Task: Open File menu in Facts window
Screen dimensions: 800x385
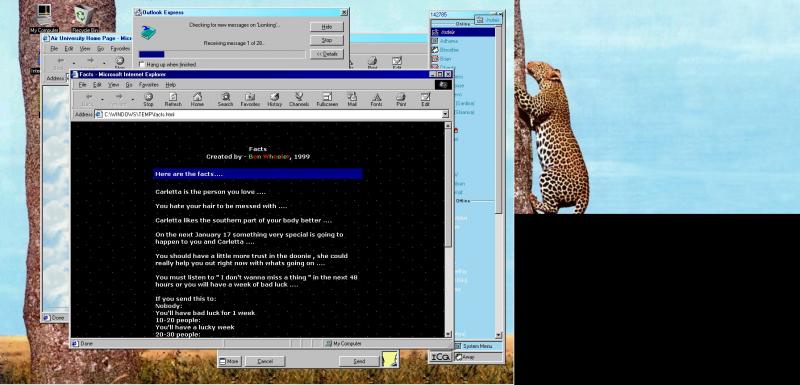Action: click(82, 85)
